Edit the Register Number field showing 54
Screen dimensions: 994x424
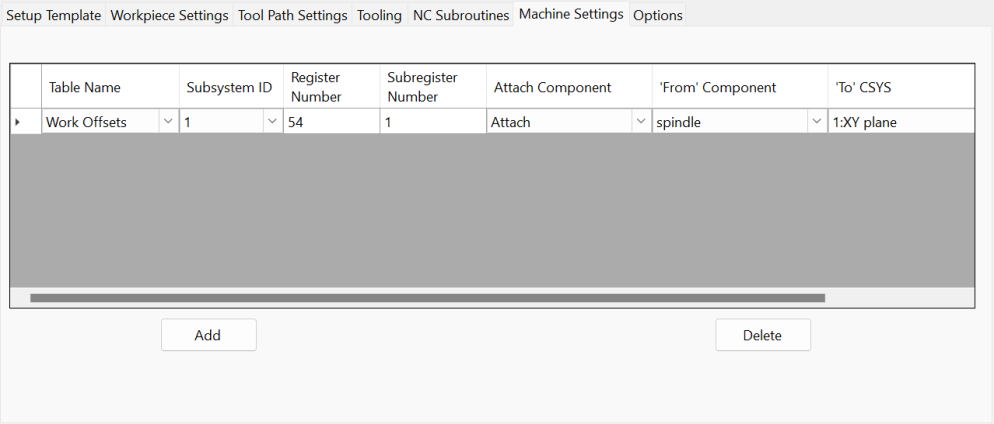tap(332, 122)
